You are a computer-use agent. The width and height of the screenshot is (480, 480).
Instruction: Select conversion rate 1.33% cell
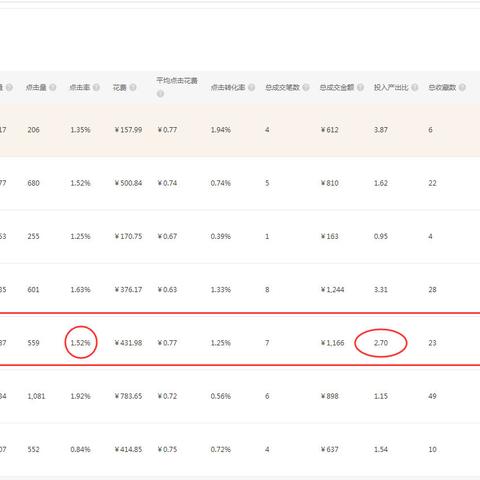coord(221,290)
